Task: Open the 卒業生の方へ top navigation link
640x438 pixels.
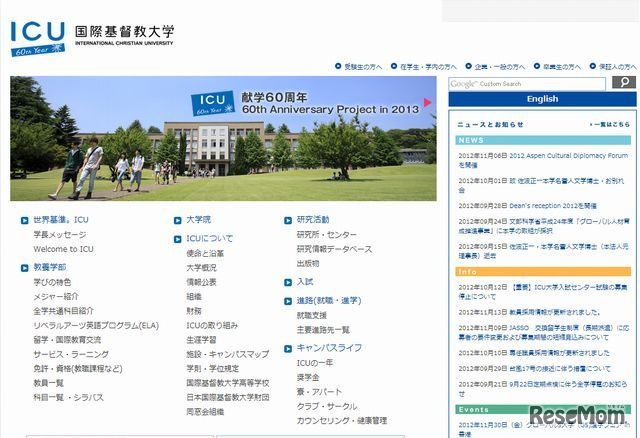Action: click(562, 67)
